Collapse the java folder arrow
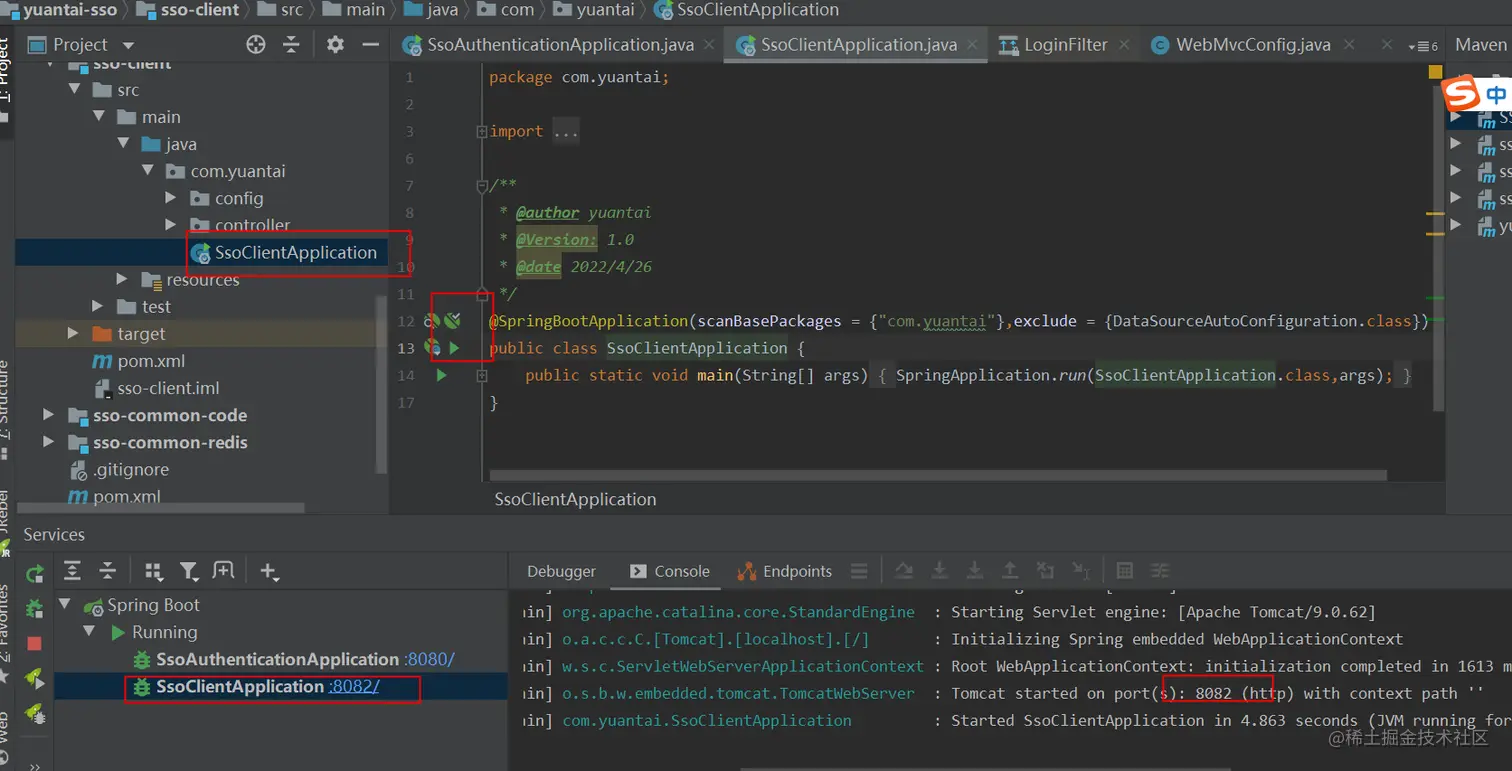The image size is (1512, 771). (x=123, y=144)
